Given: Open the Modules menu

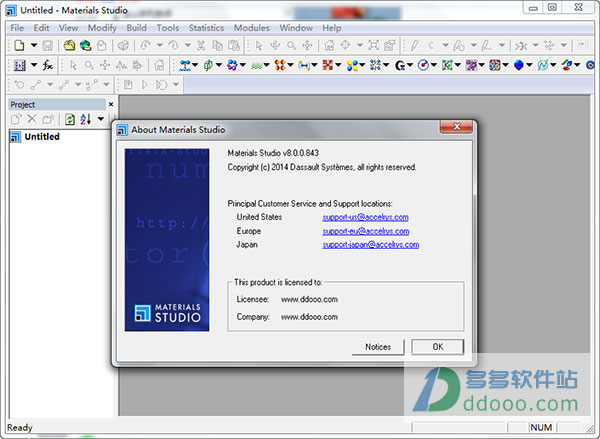Looking at the screenshot, I should tap(251, 28).
